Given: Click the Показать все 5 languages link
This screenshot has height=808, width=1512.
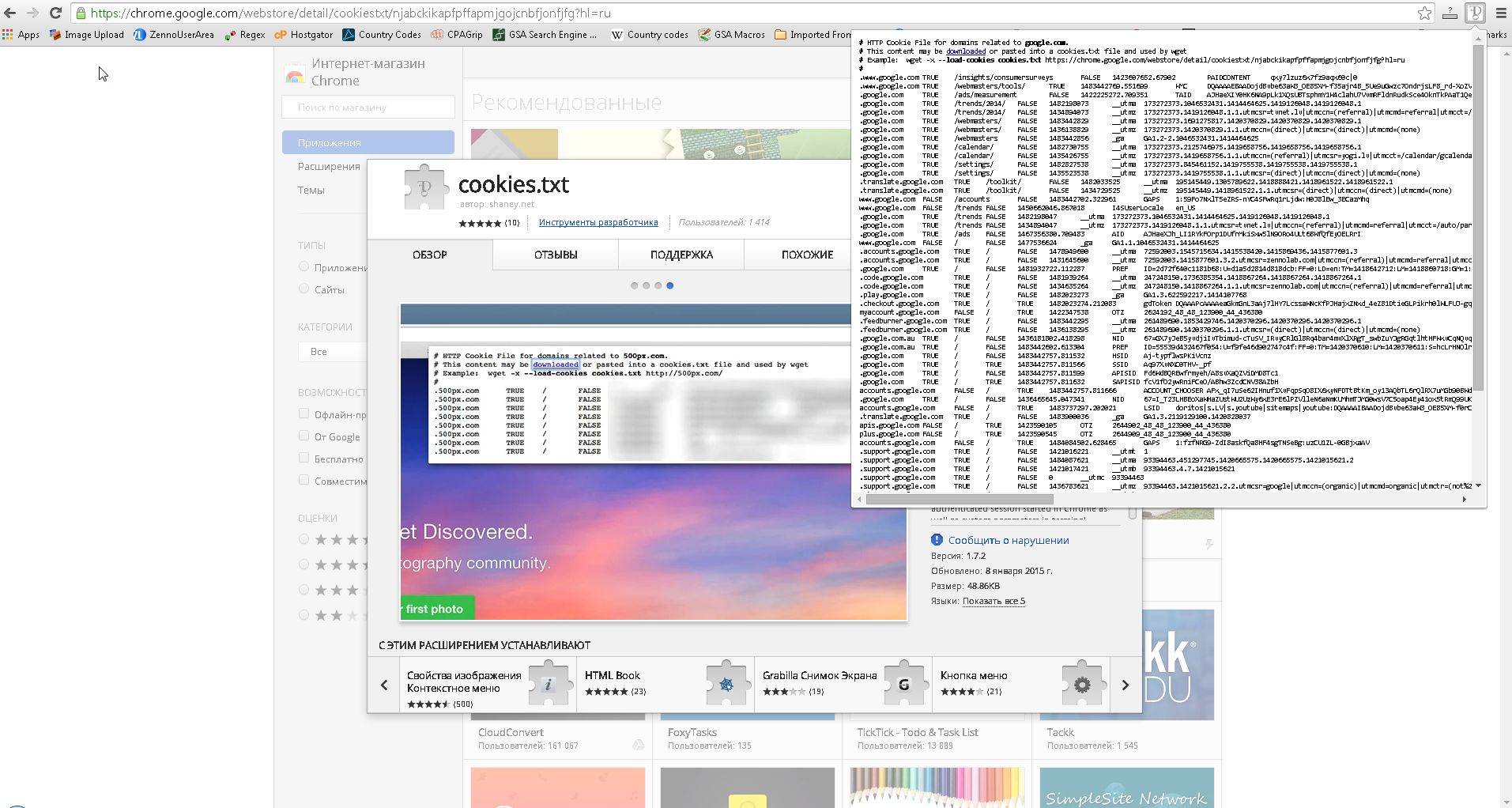Looking at the screenshot, I should (994, 601).
